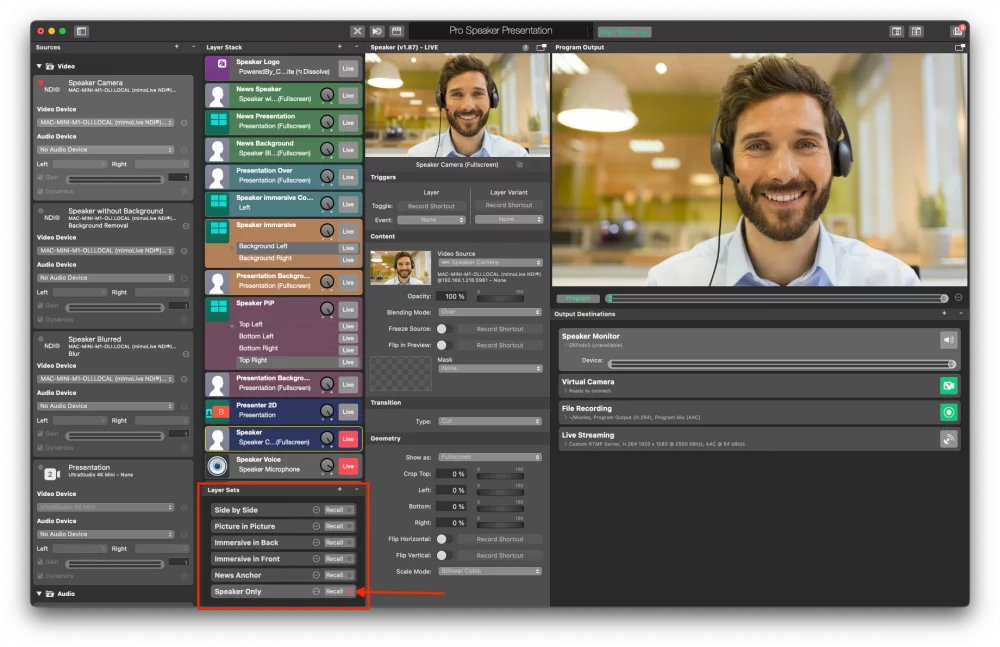The image size is (1000, 647).
Task: Start Live Streaming with its broadcast icon
Action: [x=948, y=439]
